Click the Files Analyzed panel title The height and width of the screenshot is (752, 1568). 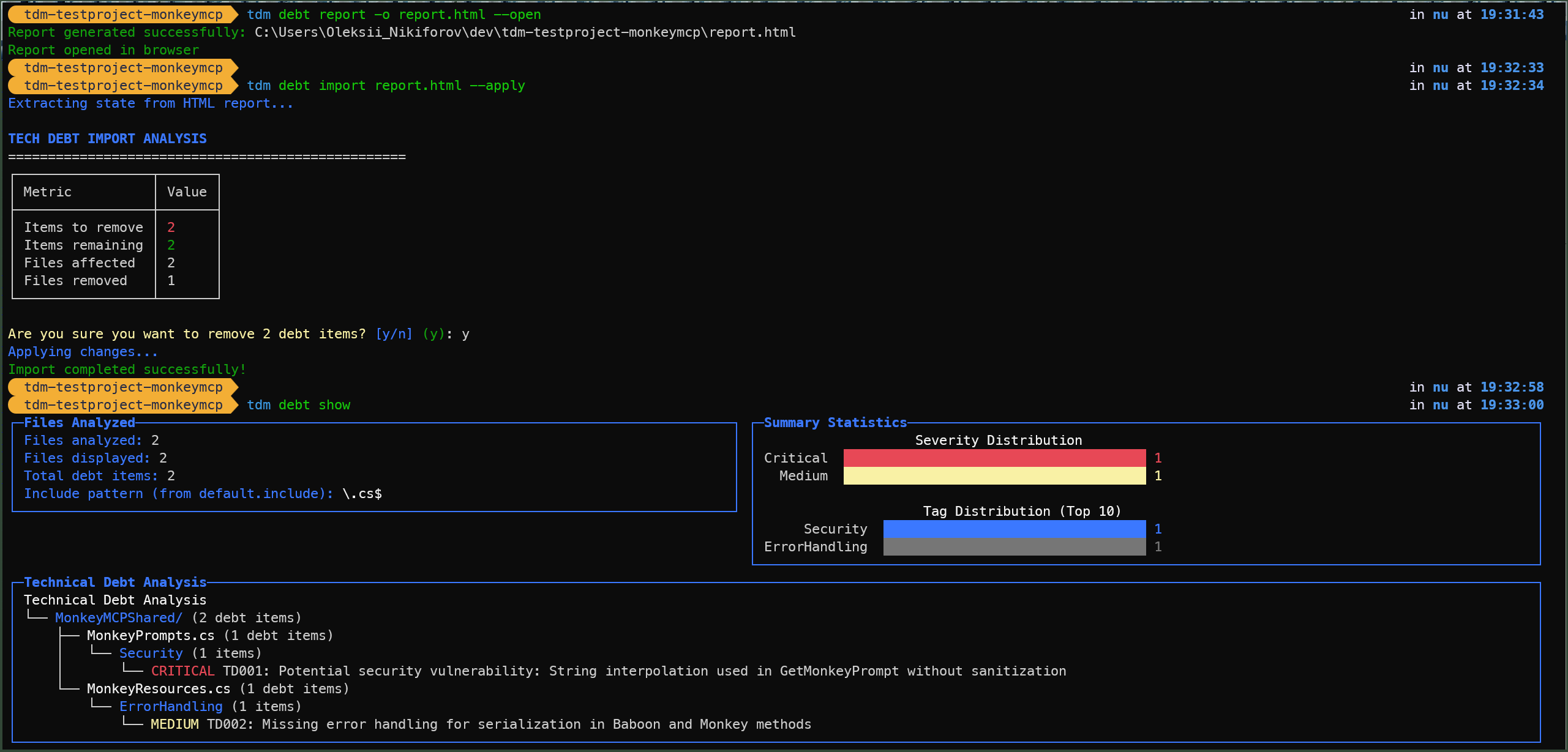tap(79, 423)
